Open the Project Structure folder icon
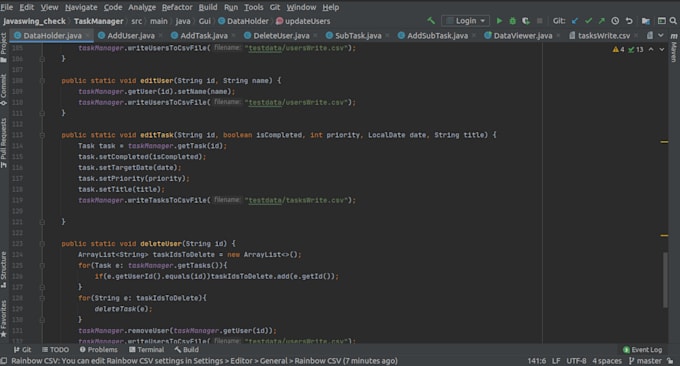The width and height of the screenshot is (680, 366). pos(646,21)
